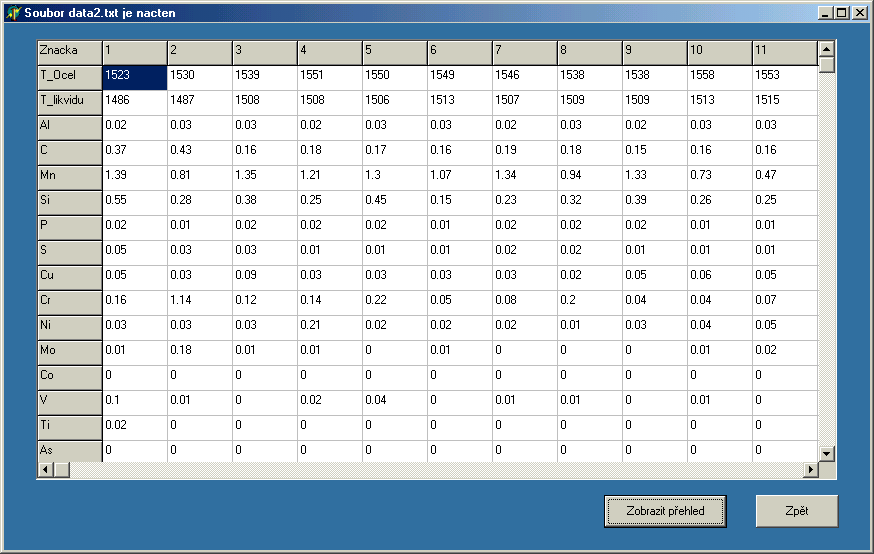Select column header 7
This screenshot has height=554, width=874.
pos(525,52)
